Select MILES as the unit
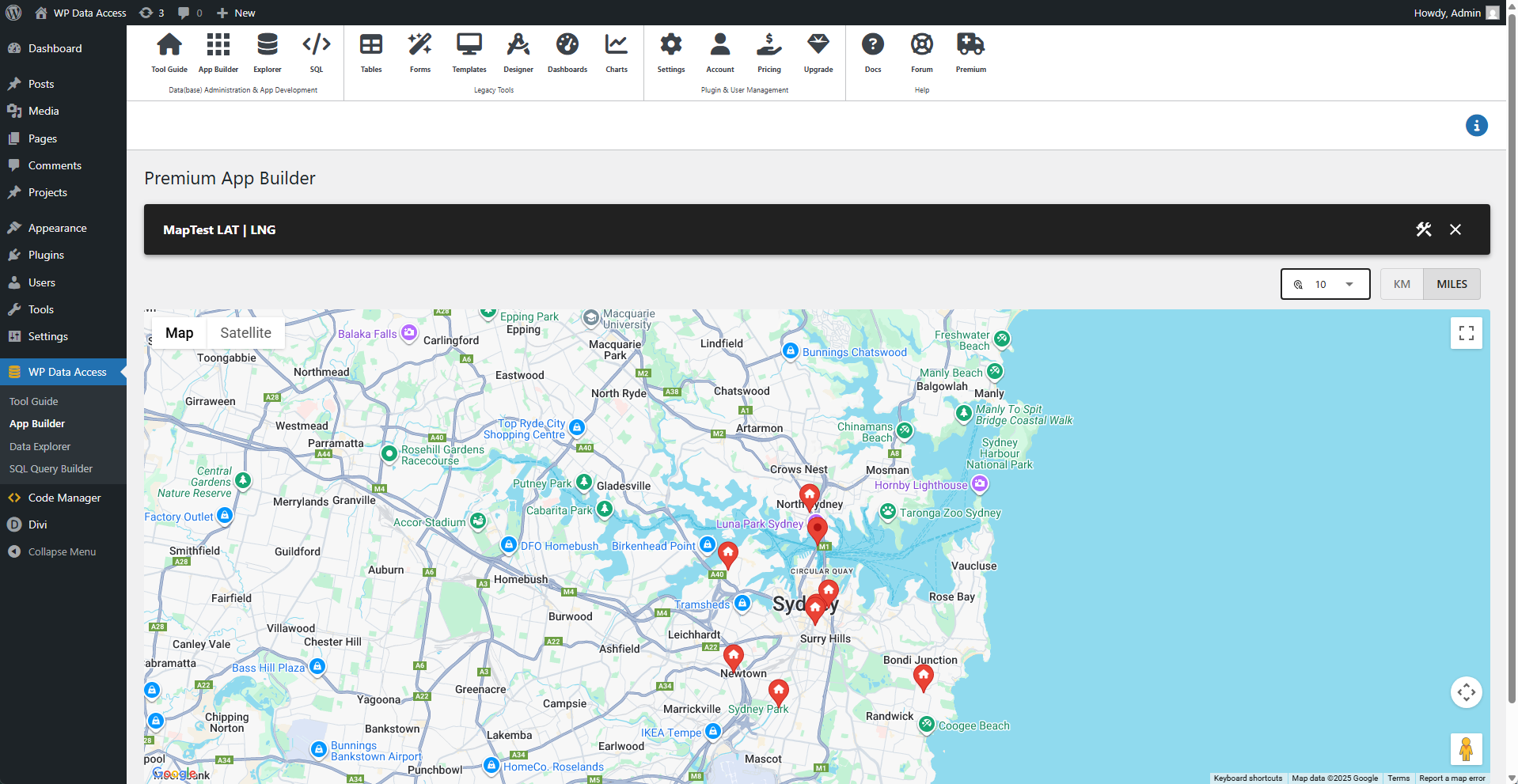 [x=1451, y=283]
